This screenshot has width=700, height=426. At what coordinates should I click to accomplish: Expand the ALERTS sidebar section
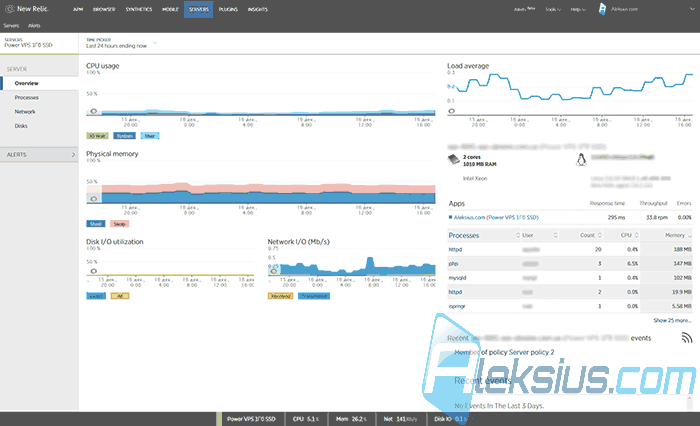pos(39,155)
